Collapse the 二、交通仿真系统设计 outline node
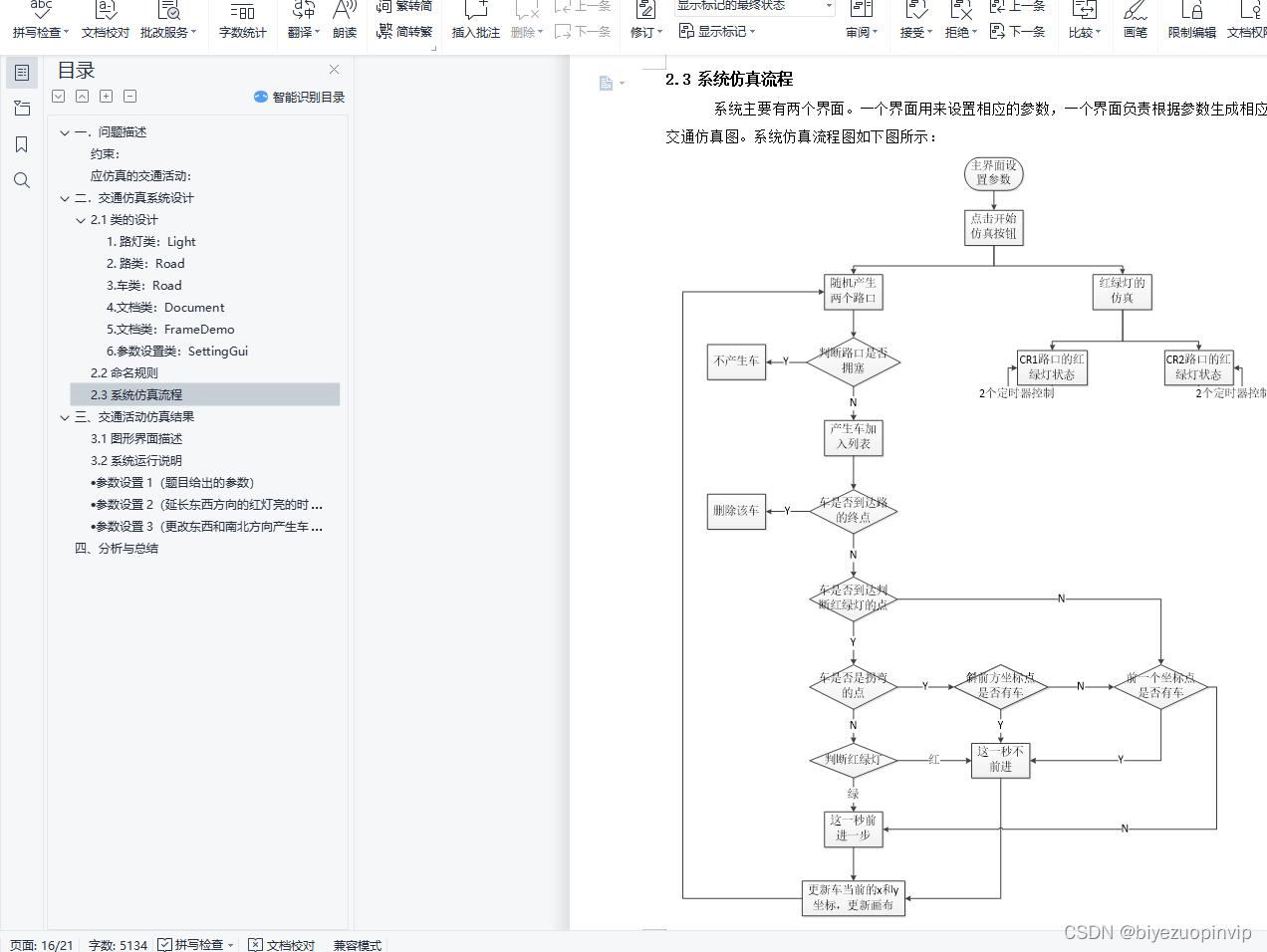Image resolution: width=1267 pixels, height=952 pixels. point(65,198)
